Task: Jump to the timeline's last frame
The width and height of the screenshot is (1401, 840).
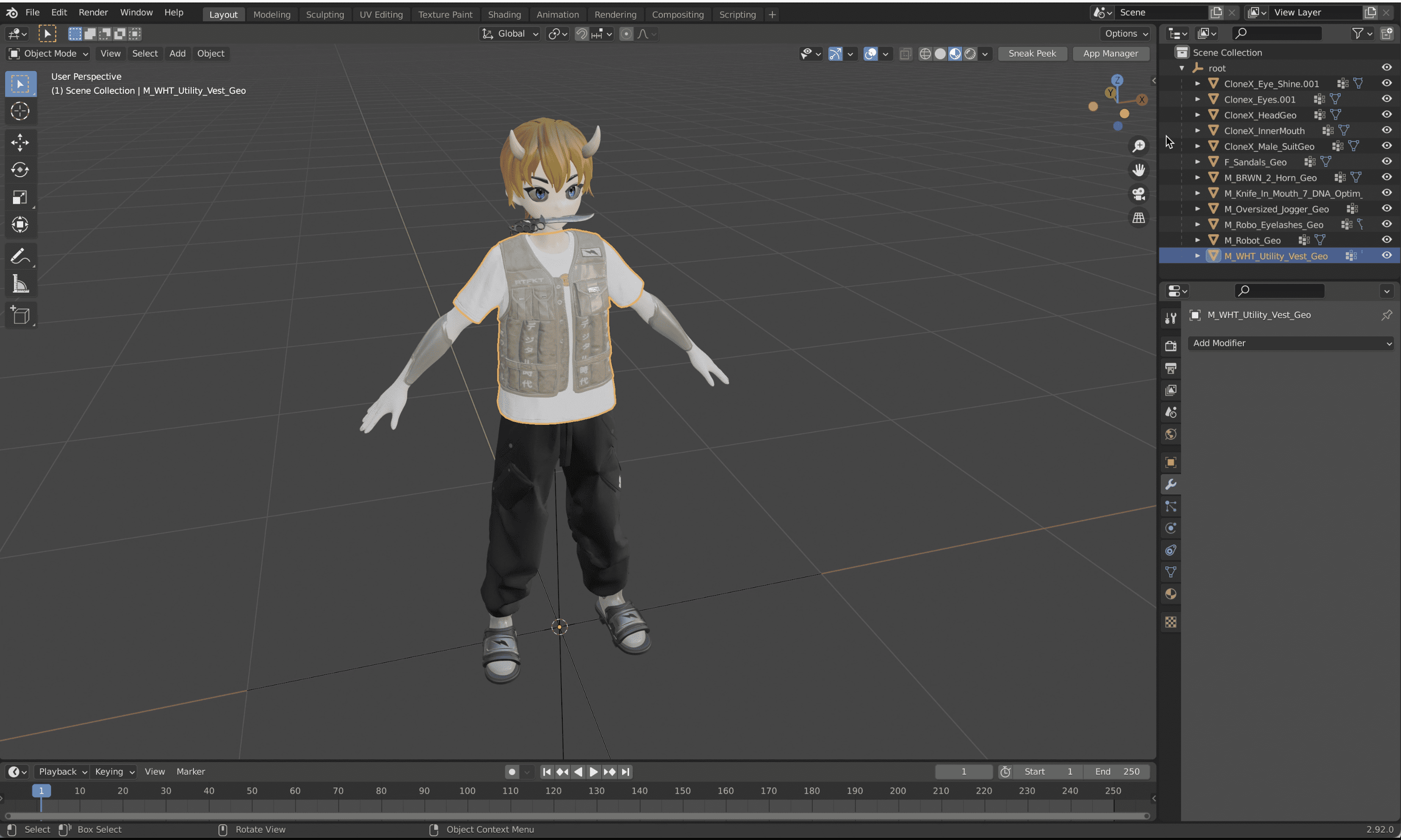Action: (625, 771)
